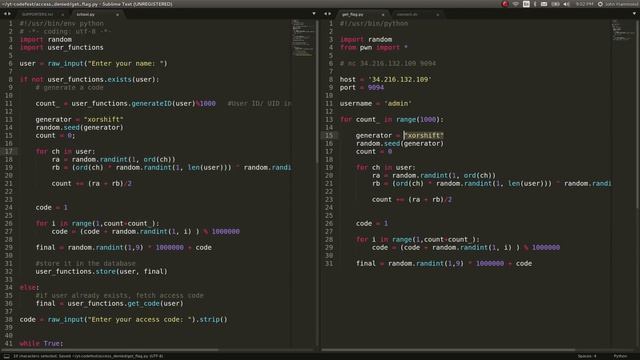The image size is (640, 360).
Task: Click left pane tab scroll arrows
Action: (x=7, y=14)
